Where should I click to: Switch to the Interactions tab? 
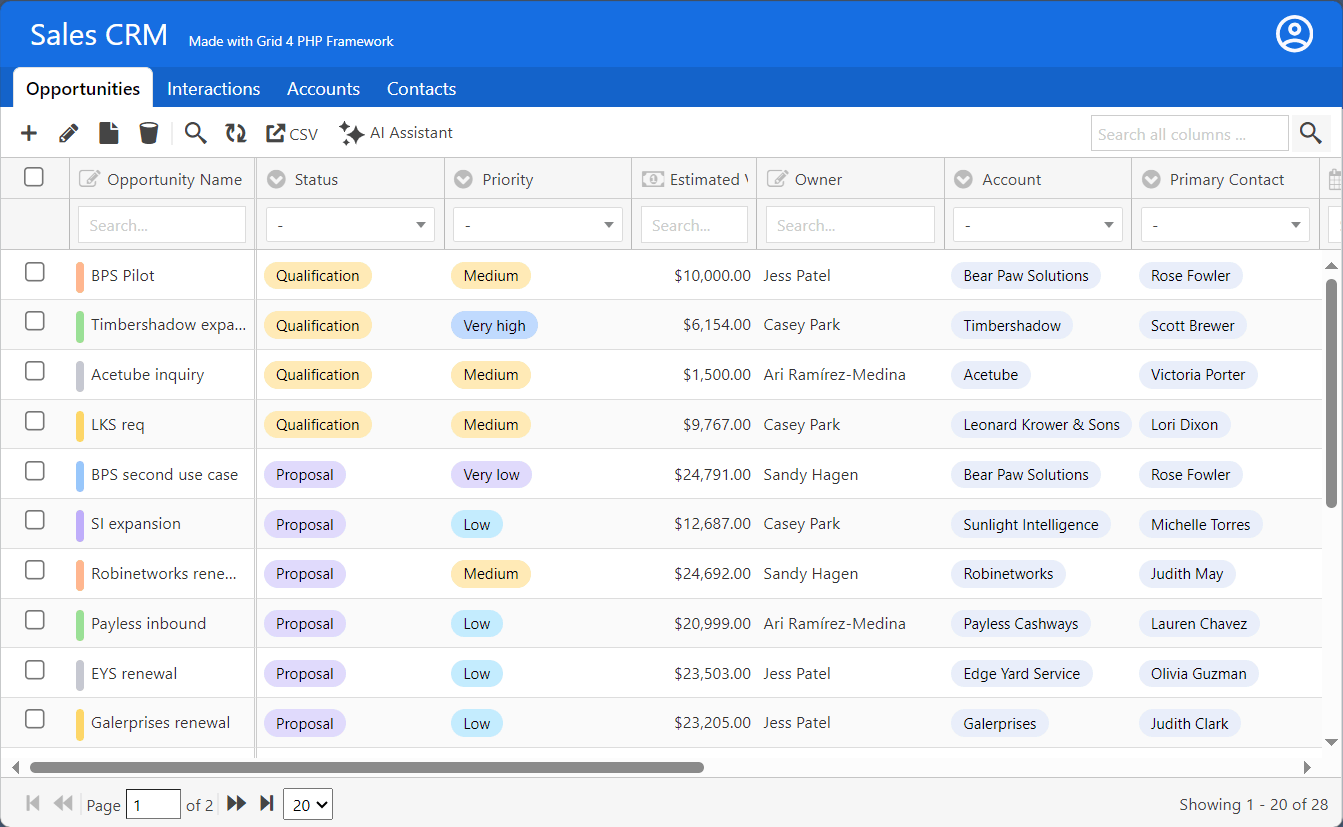point(213,89)
